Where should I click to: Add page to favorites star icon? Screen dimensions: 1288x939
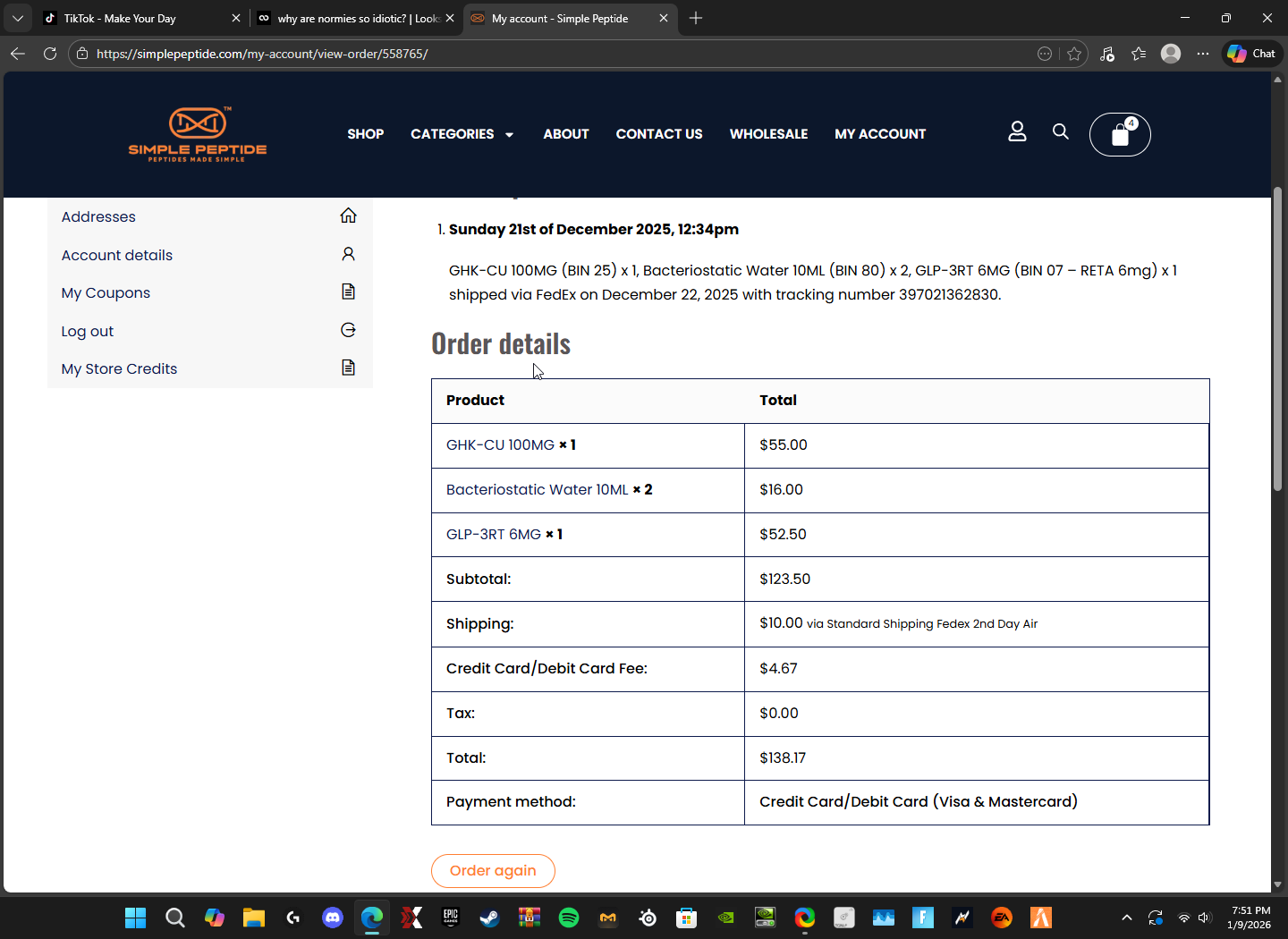pyautogui.click(x=1074, y=54)
